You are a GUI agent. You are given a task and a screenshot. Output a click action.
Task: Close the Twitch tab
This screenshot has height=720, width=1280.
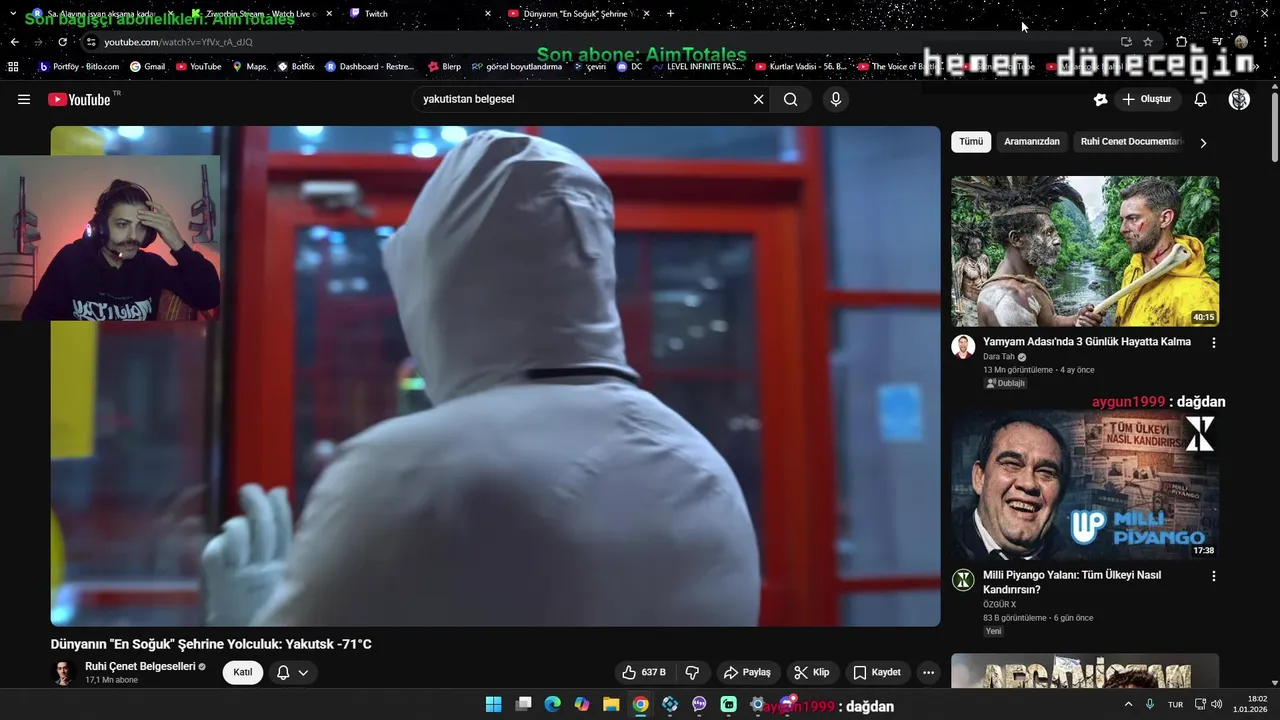coord(487,13)
